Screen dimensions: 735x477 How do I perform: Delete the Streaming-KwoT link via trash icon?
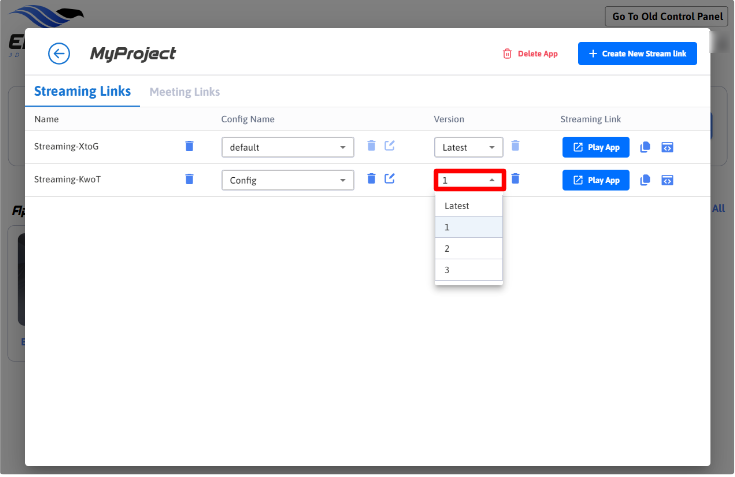(189, 180)
